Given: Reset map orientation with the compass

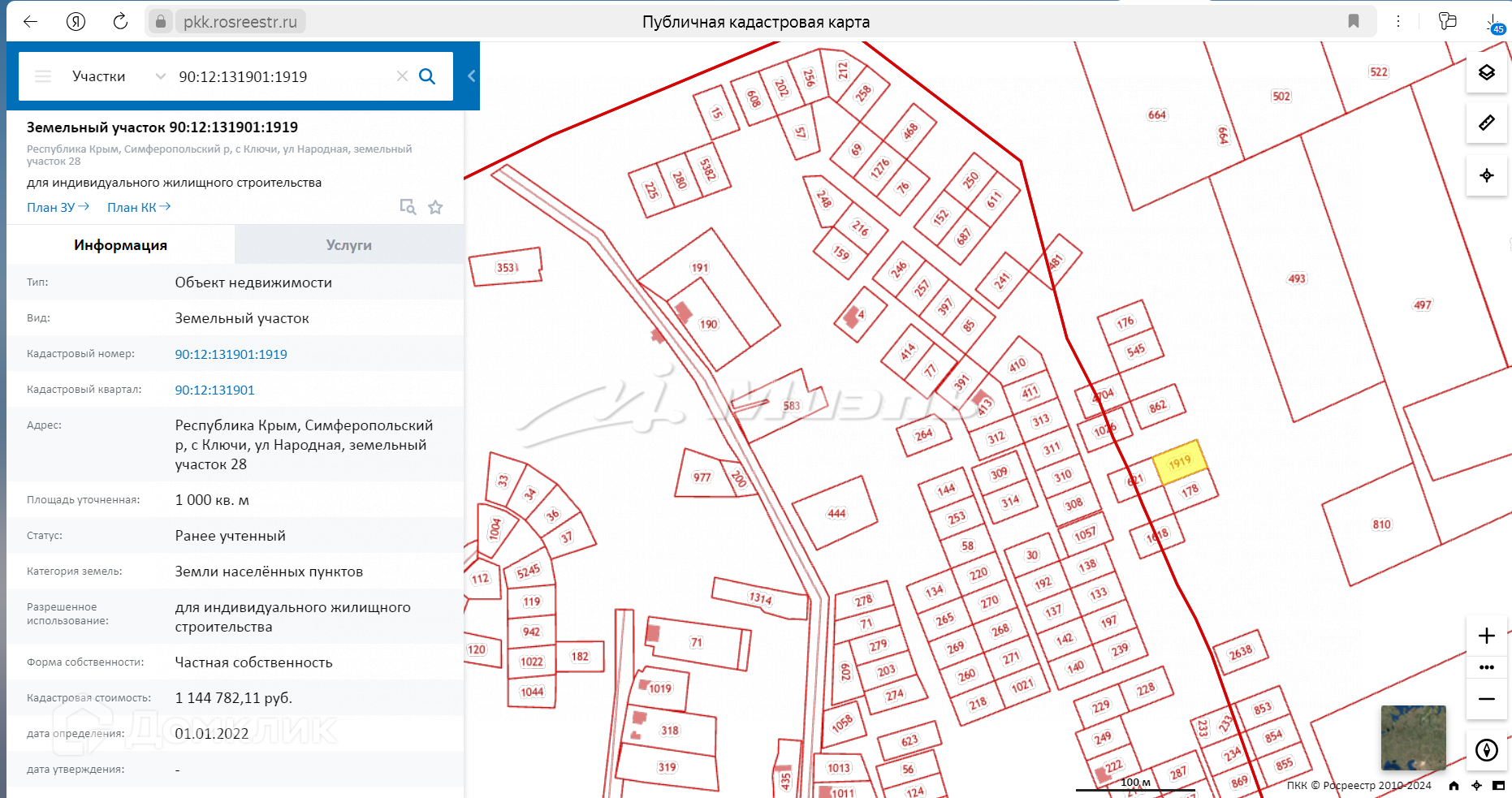Looking at the screenshot, I should (1486, 750).
